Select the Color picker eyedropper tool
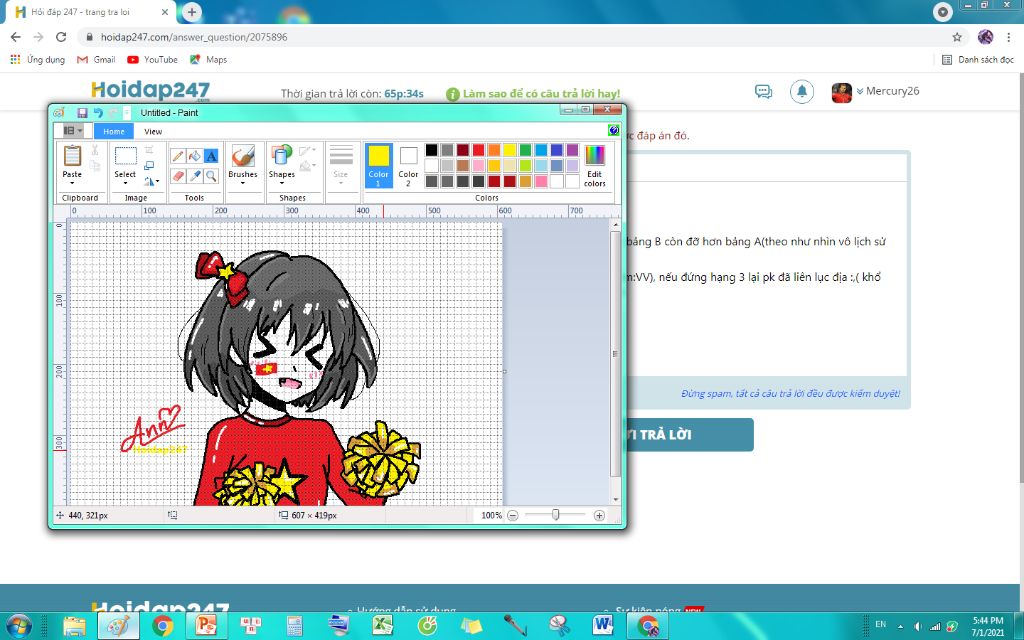 coord(195,176)
